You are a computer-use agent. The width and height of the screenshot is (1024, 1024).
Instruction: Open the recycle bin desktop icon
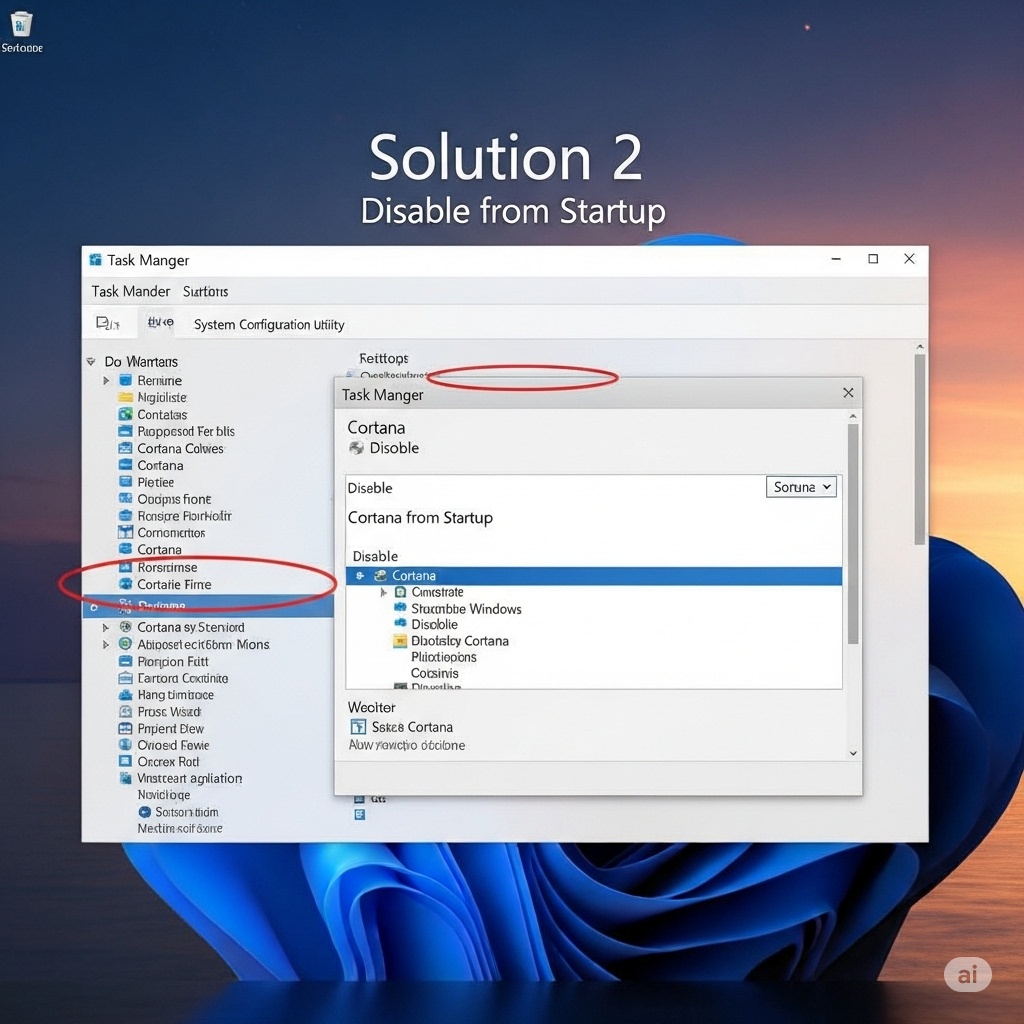coord(21,24)
